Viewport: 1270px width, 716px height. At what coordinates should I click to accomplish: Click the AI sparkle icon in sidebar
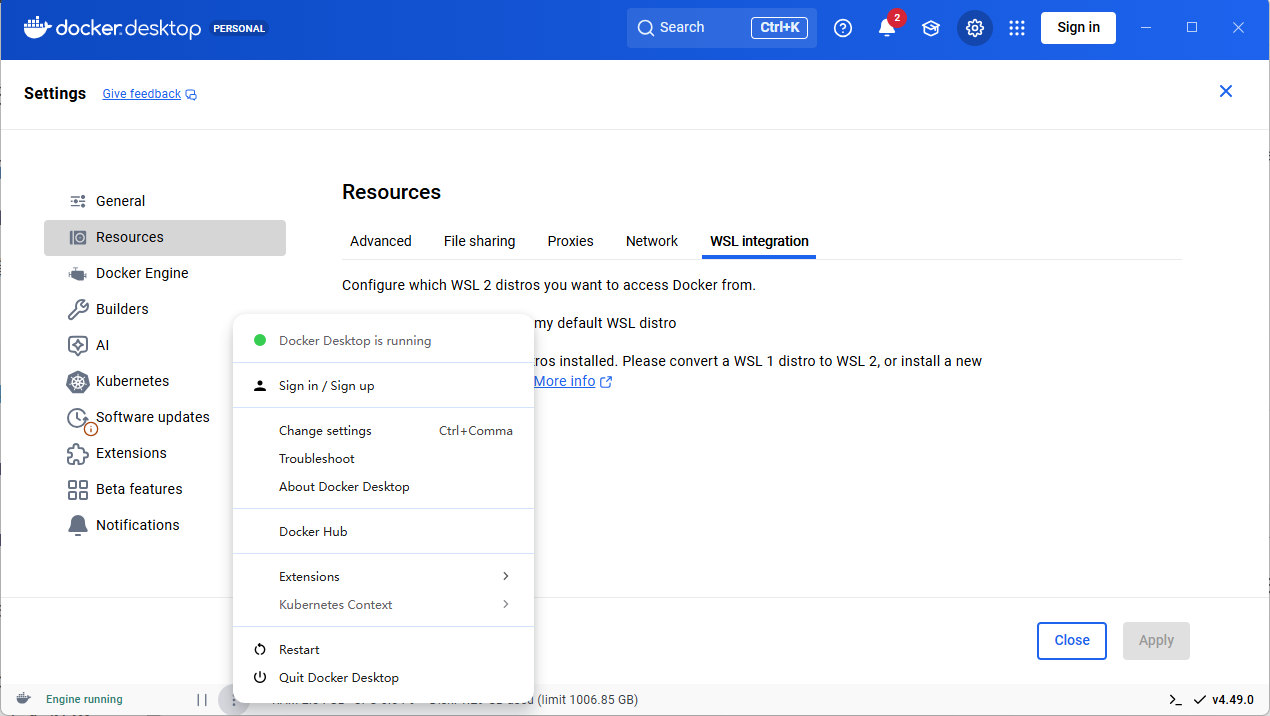coord(78,345)
